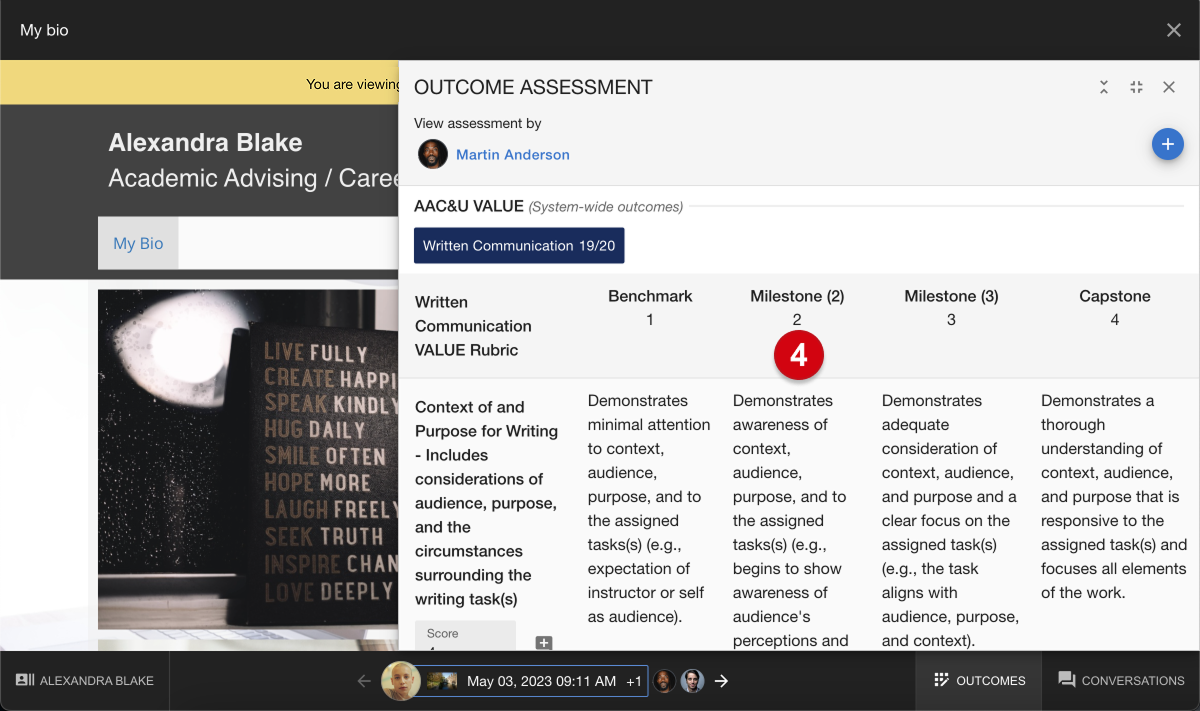Open the Alexandra Blake portfolio button
1200x711 pixels.
click(x=85, y=681)
